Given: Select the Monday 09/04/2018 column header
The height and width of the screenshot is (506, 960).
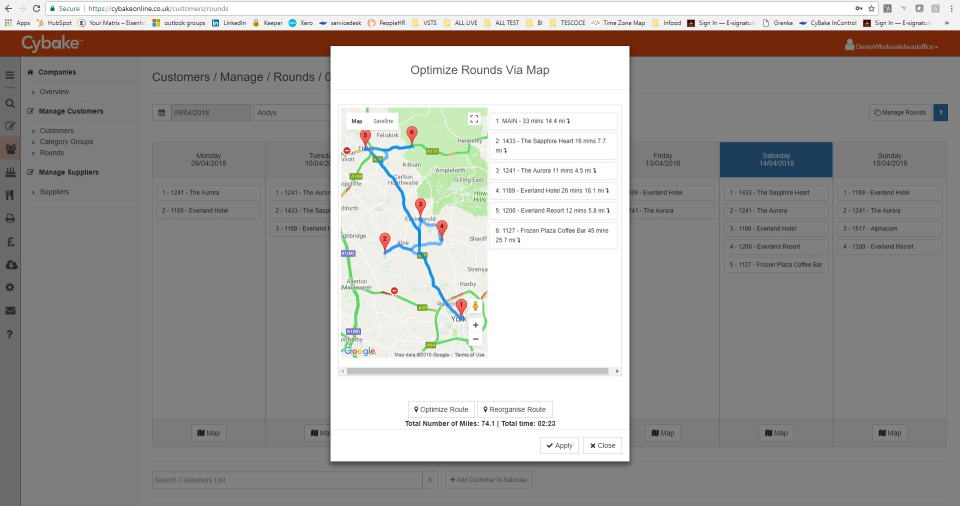Looking at the screenshot, I should coord(208,160).
